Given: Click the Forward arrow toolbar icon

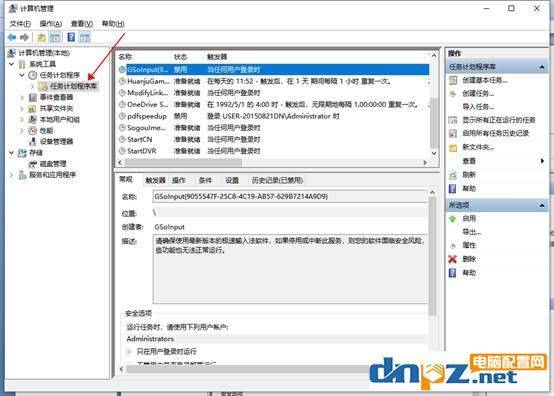Looking at the screenshot, I should [x=24, y=37].
